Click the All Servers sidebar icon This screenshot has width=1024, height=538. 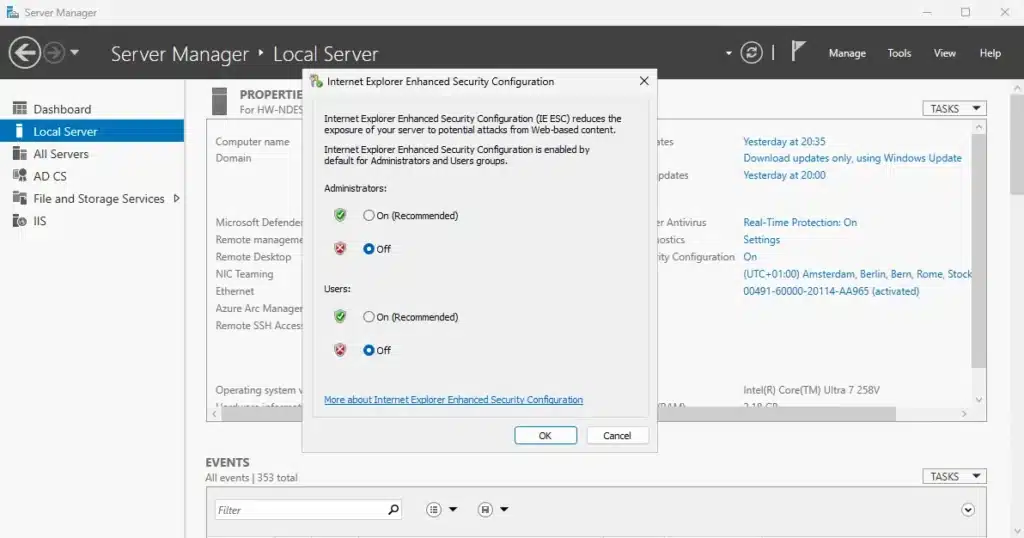[x=18, y=154]
